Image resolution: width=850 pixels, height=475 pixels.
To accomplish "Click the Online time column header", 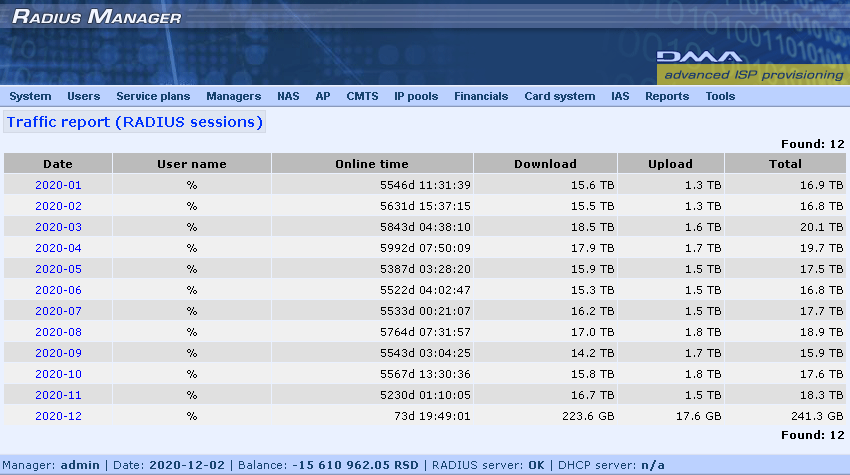I will (x=372, y=164).
